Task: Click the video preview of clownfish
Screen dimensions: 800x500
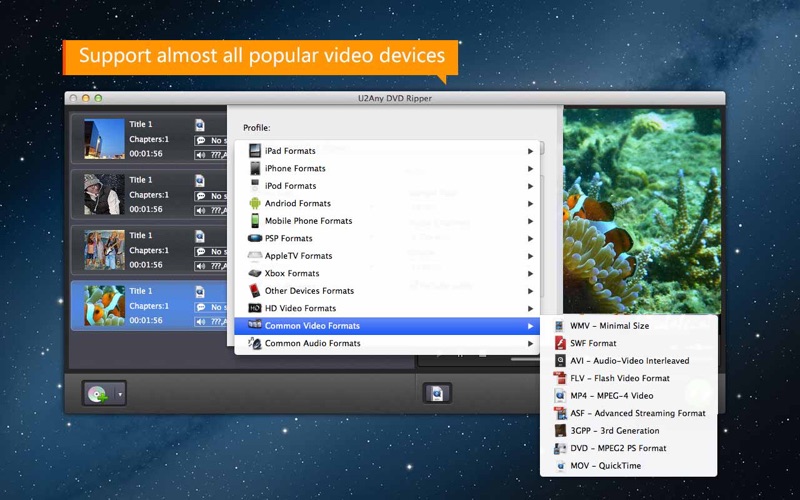Action: coord(642,211)
